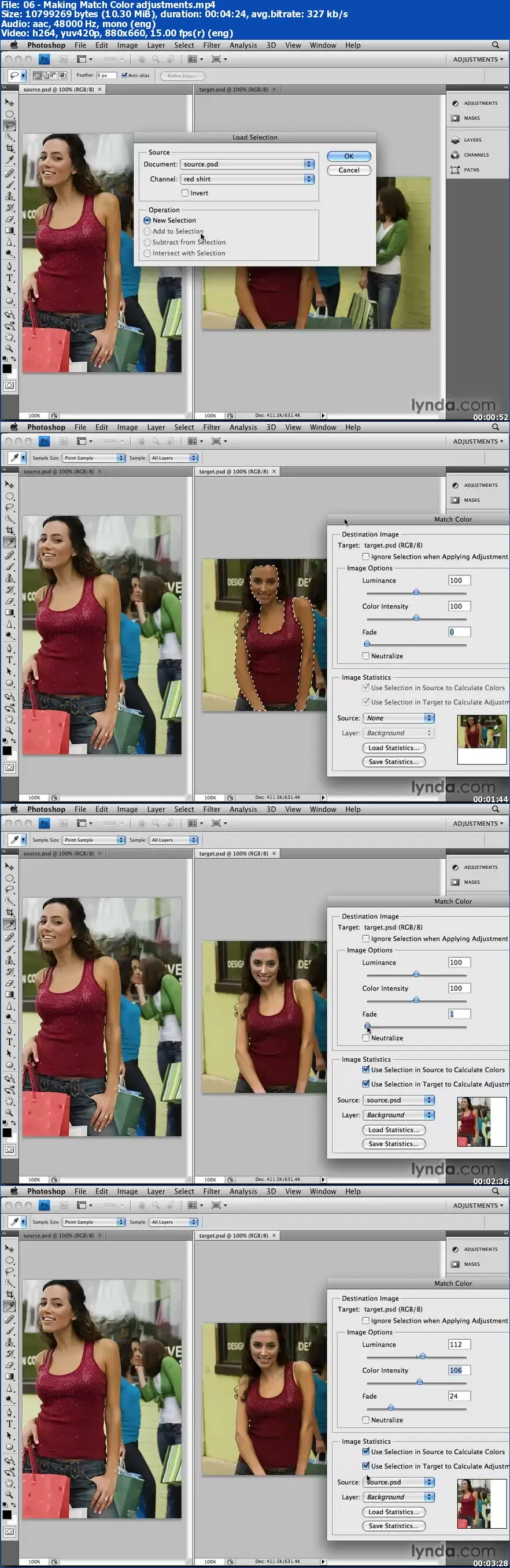Open the Channels panel icon
510x1568 pixels.
(455, 155)
